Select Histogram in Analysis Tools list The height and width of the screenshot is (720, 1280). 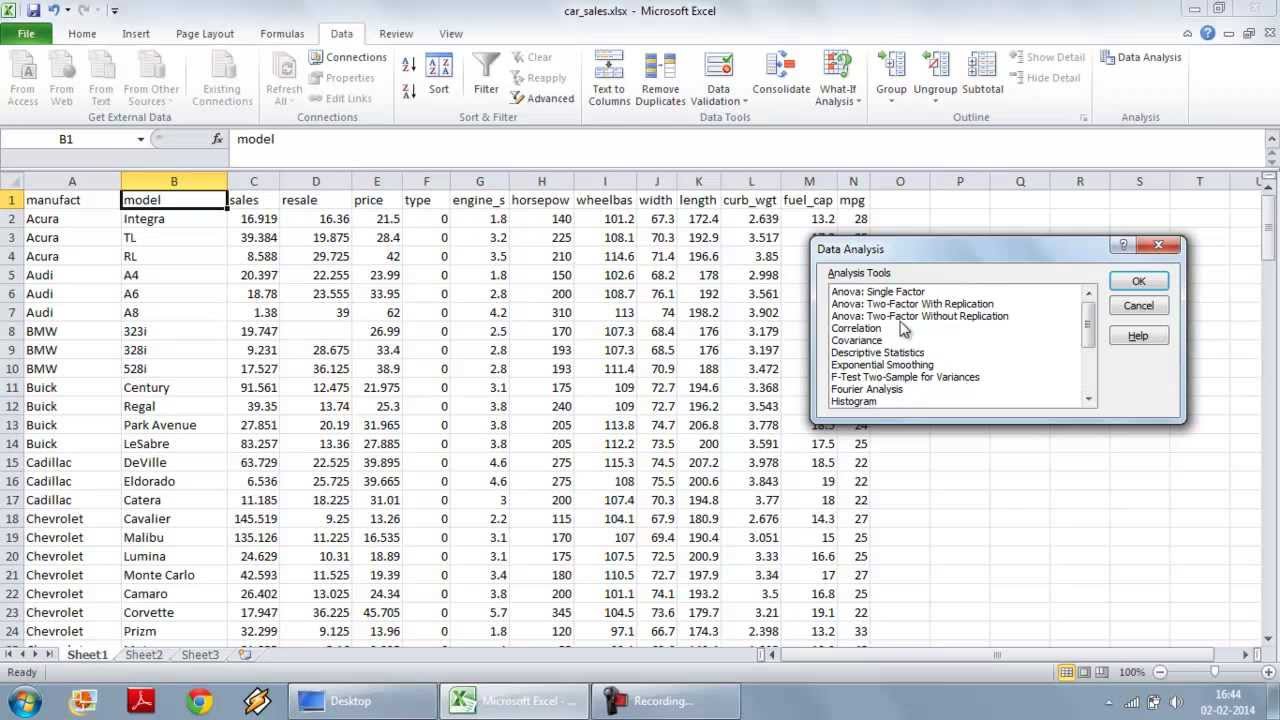tap(854, 401)
